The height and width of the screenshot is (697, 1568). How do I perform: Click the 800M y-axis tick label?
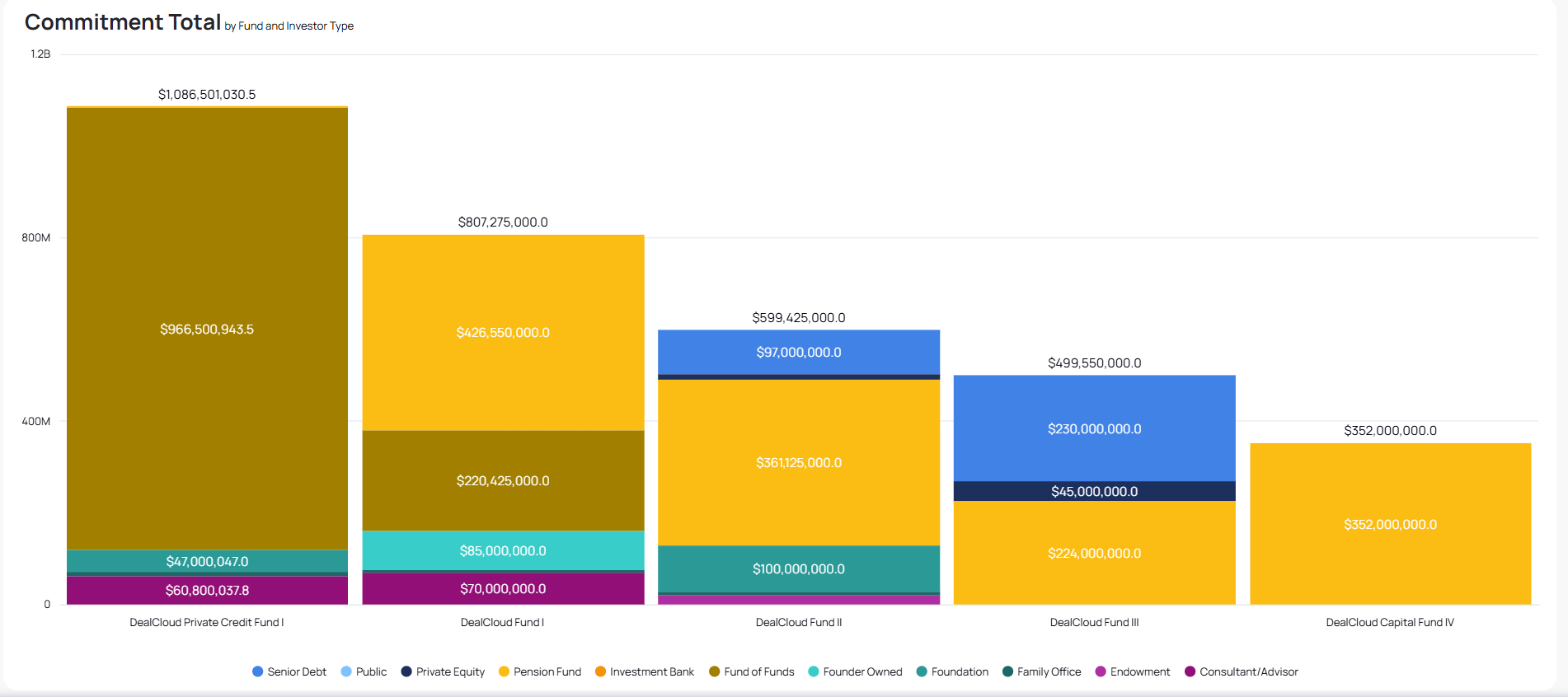tap(35, 238)
